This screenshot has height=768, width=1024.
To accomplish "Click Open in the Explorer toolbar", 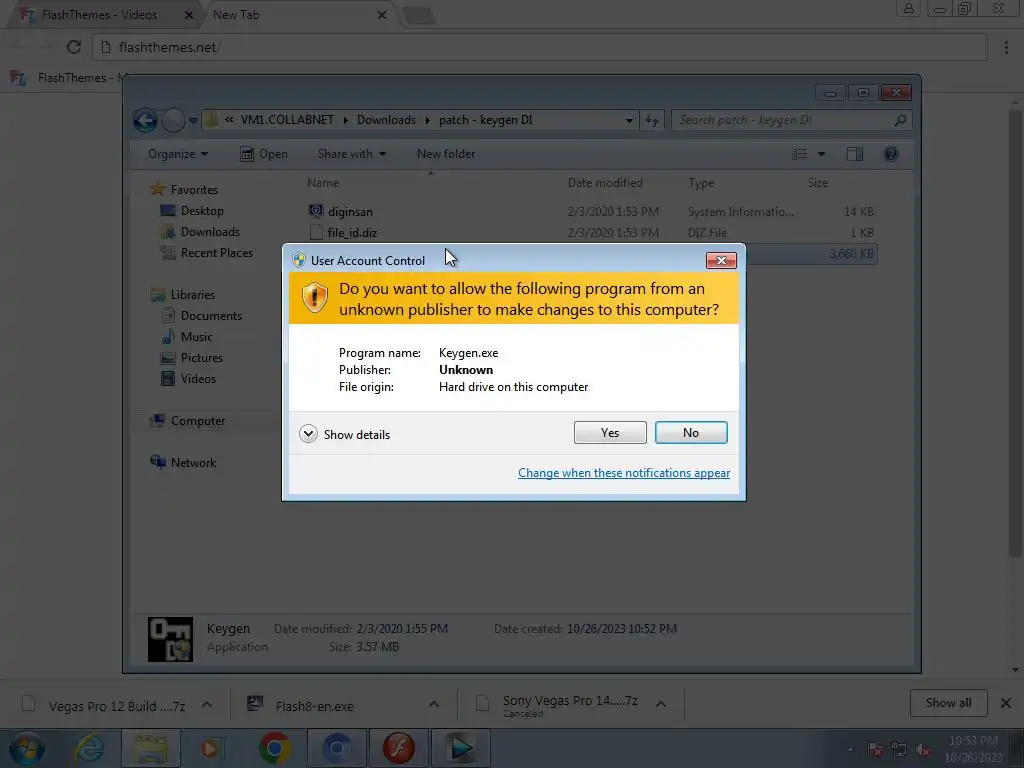I will tap(264, 154).
